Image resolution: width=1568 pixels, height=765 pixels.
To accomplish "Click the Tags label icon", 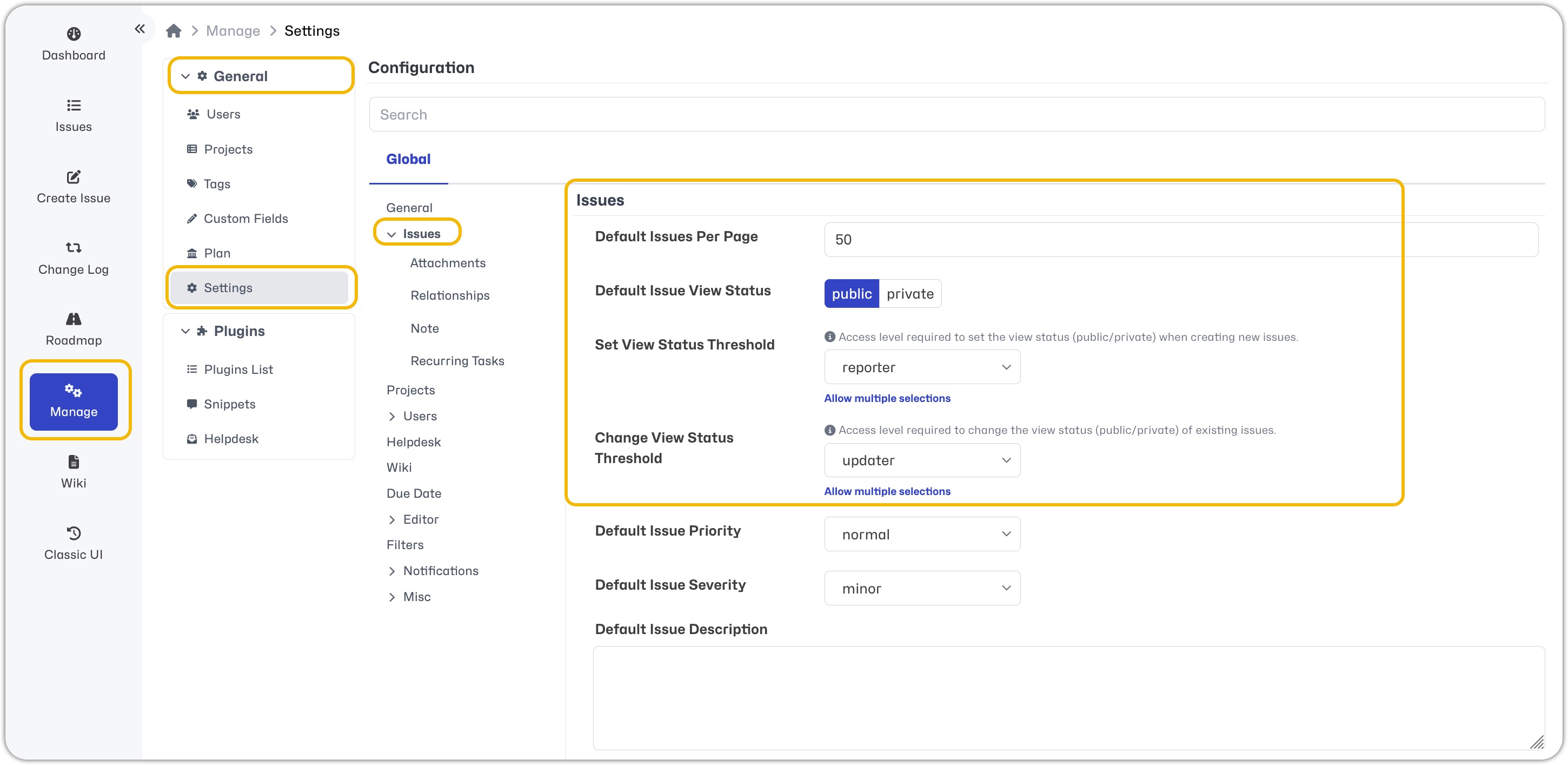I will tap(192, 183).
